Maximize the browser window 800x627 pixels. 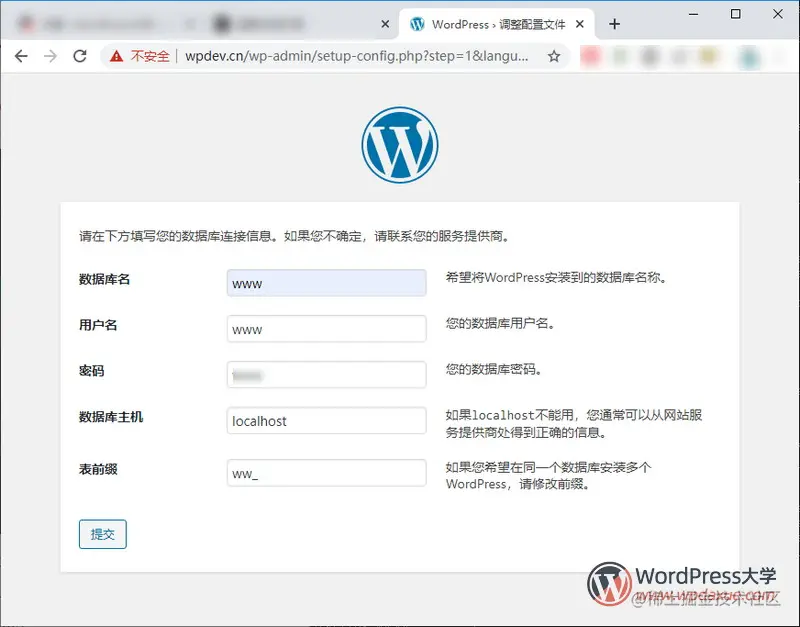click(736, 14)
